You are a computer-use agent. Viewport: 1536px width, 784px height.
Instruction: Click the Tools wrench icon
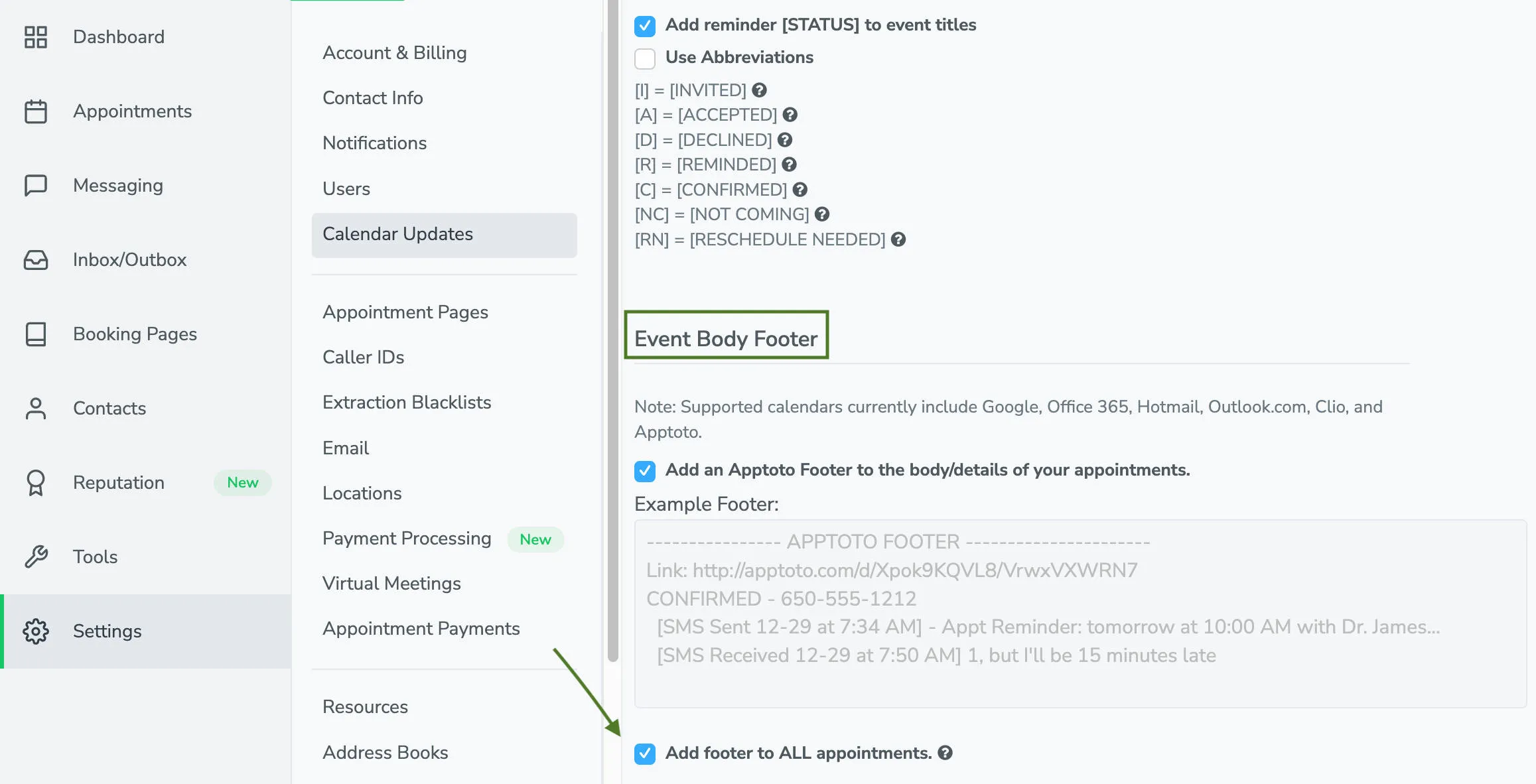point(36,557)
